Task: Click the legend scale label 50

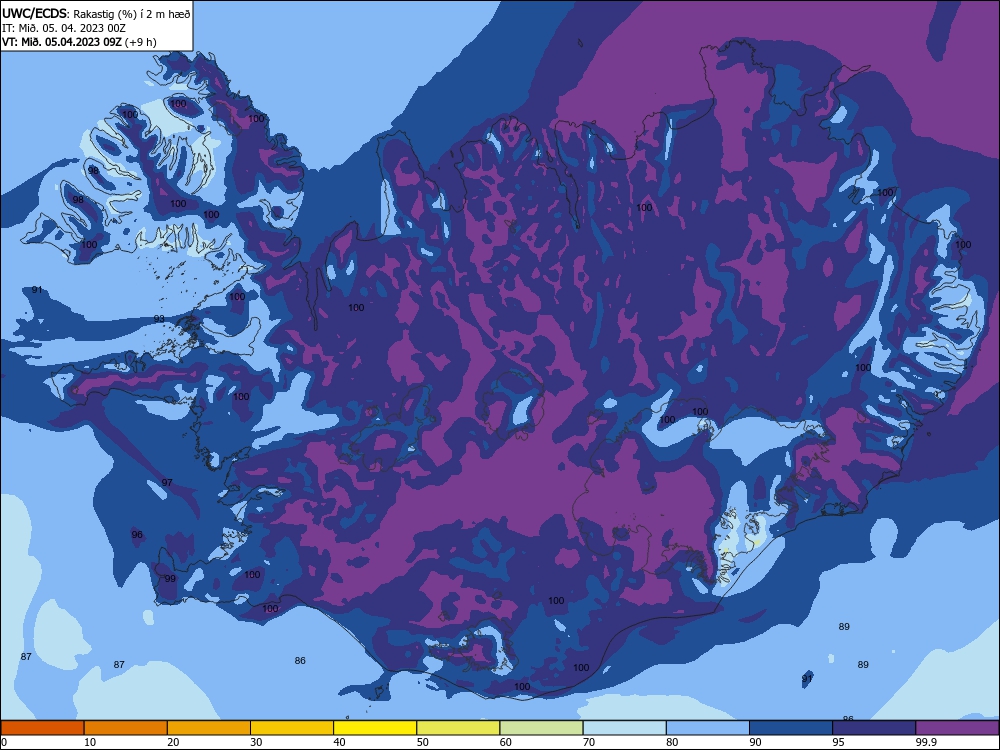Action: 423,742
